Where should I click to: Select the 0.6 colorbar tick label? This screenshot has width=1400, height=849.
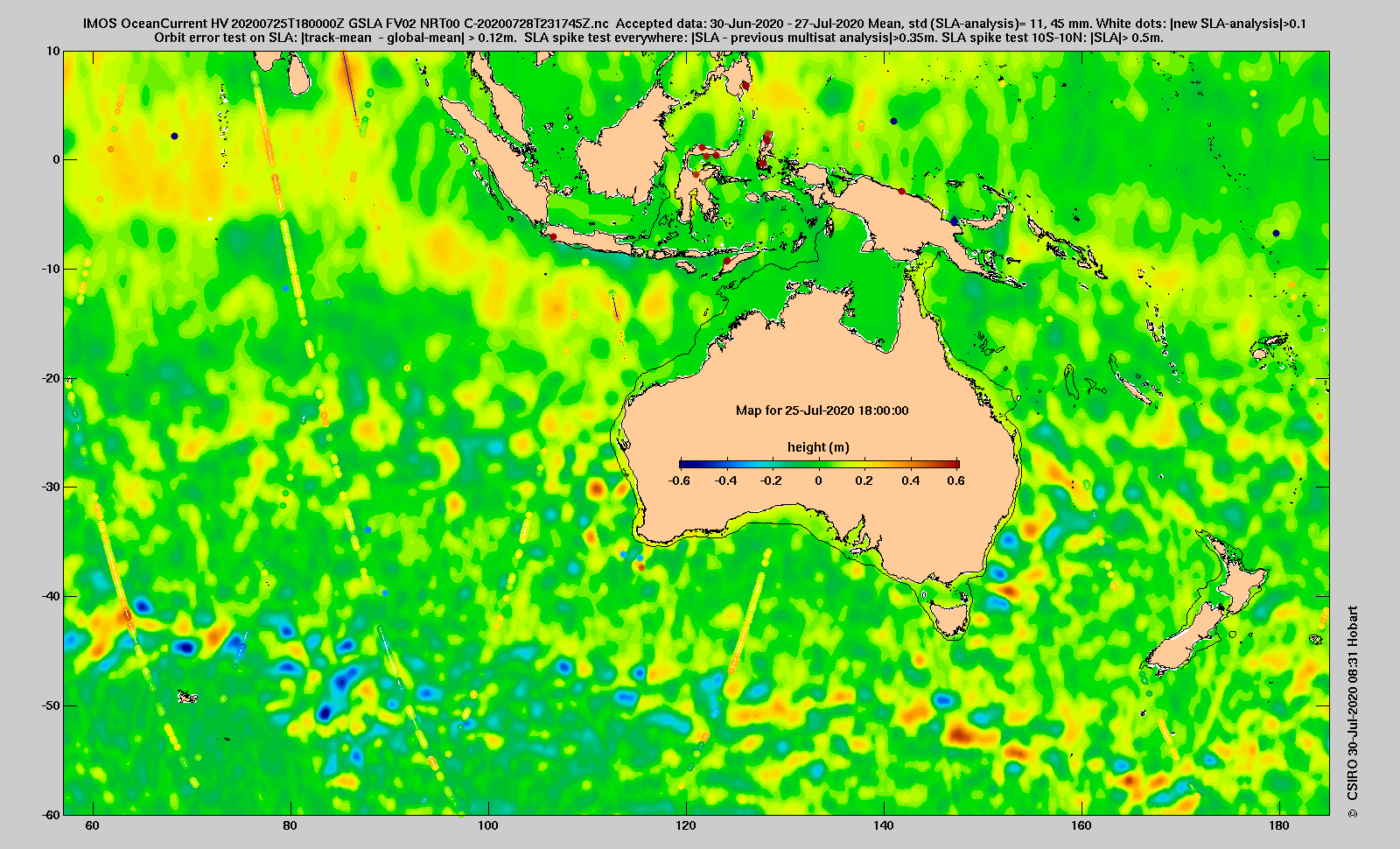tap(955, 481)
